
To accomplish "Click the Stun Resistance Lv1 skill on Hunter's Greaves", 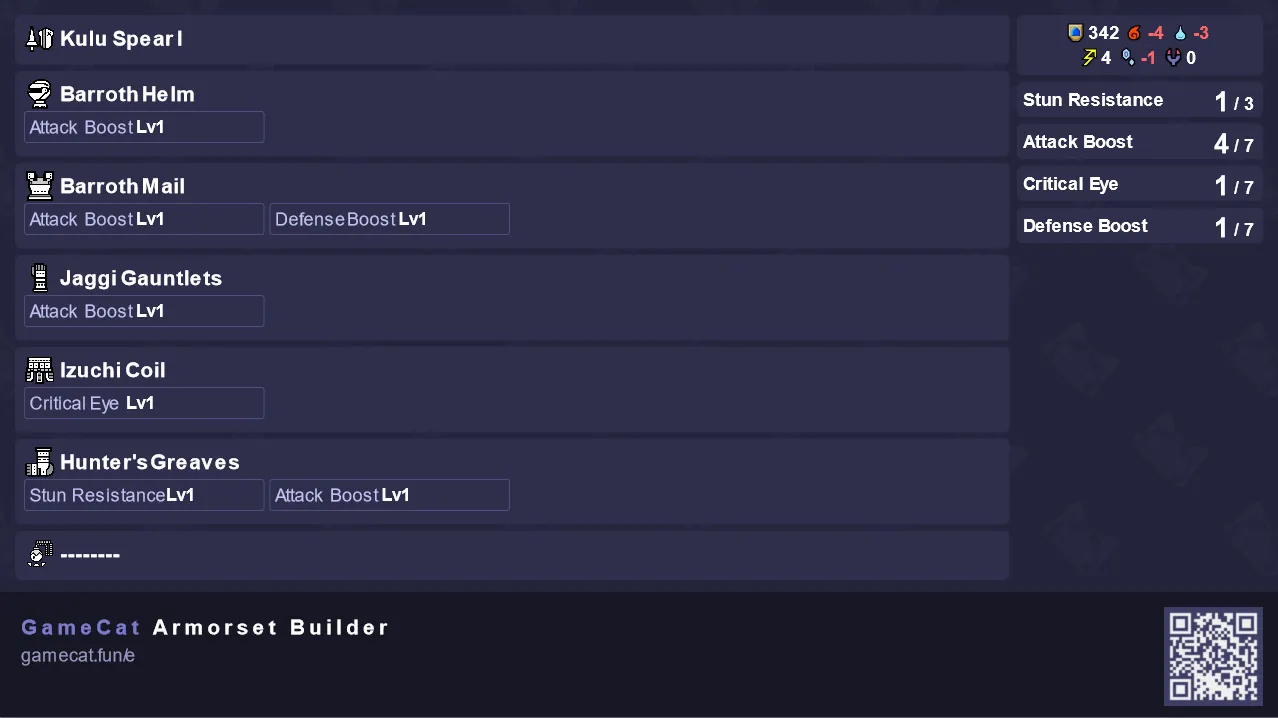I will (144, 495).
